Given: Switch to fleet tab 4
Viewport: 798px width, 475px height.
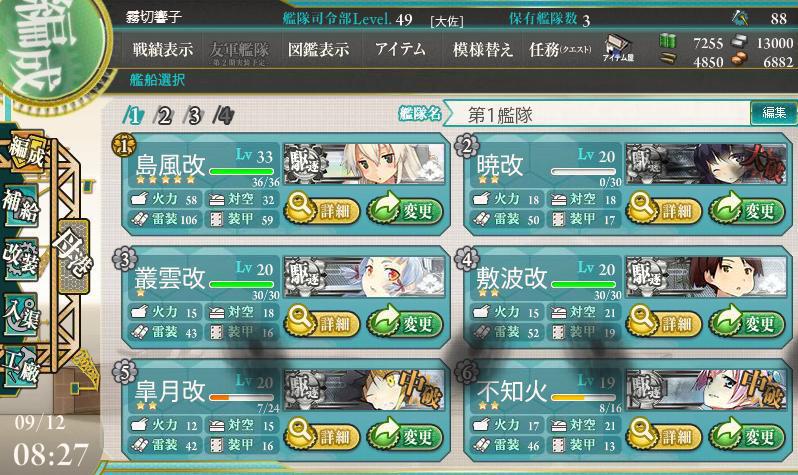Looking at the screenshot, I should coord(224,116).
